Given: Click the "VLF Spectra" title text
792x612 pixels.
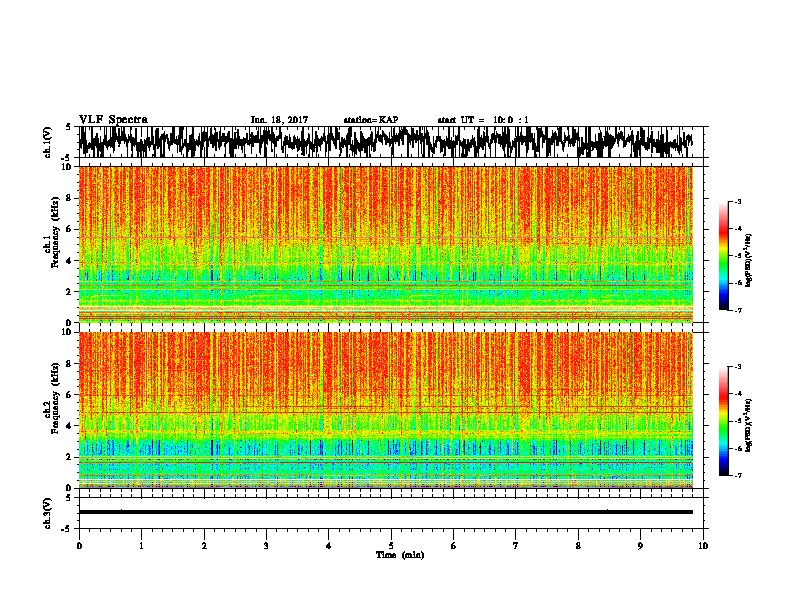Looking at the screenshot, I should click(113, 120).
